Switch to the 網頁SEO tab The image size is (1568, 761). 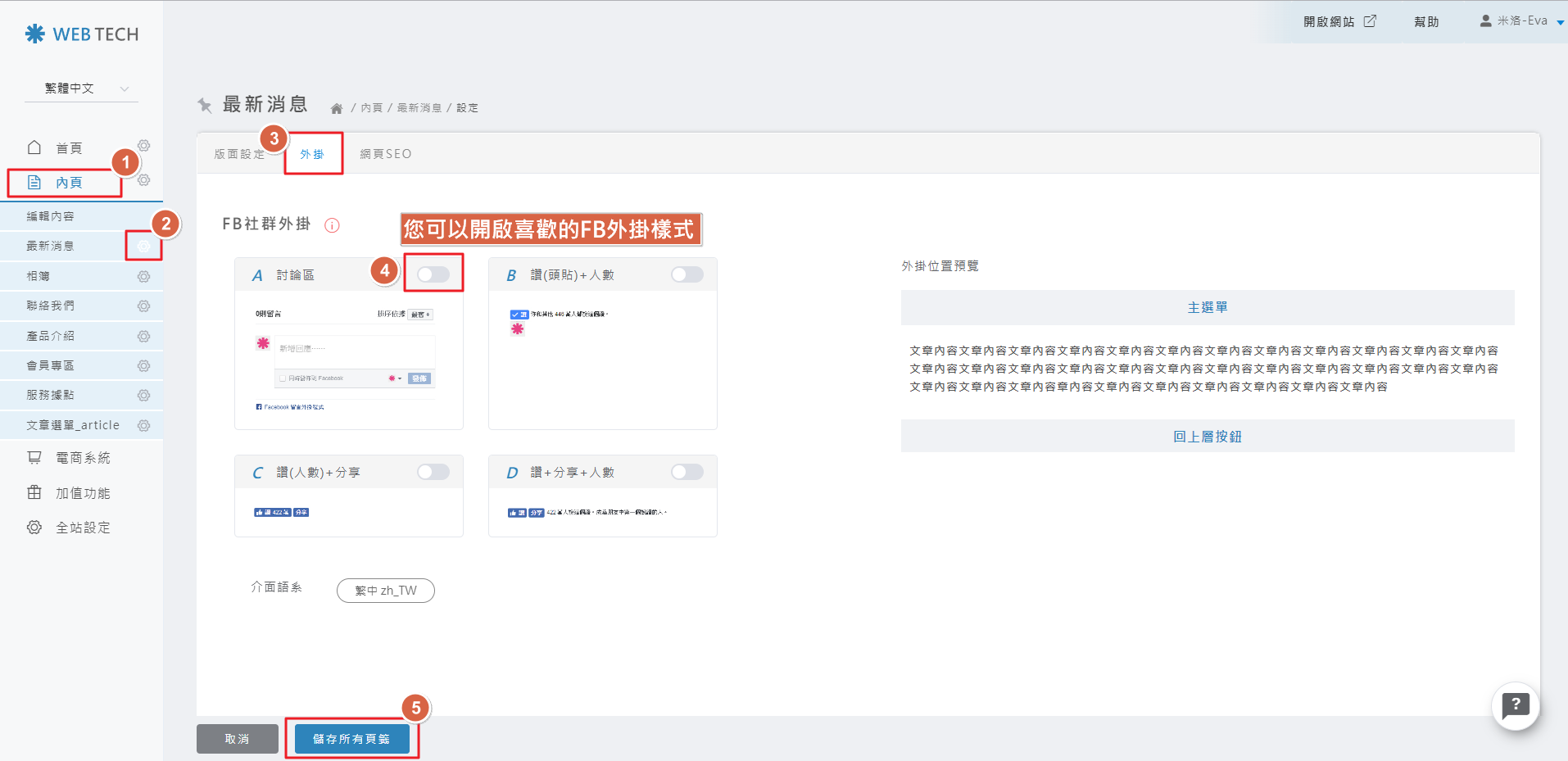(386, 154)
